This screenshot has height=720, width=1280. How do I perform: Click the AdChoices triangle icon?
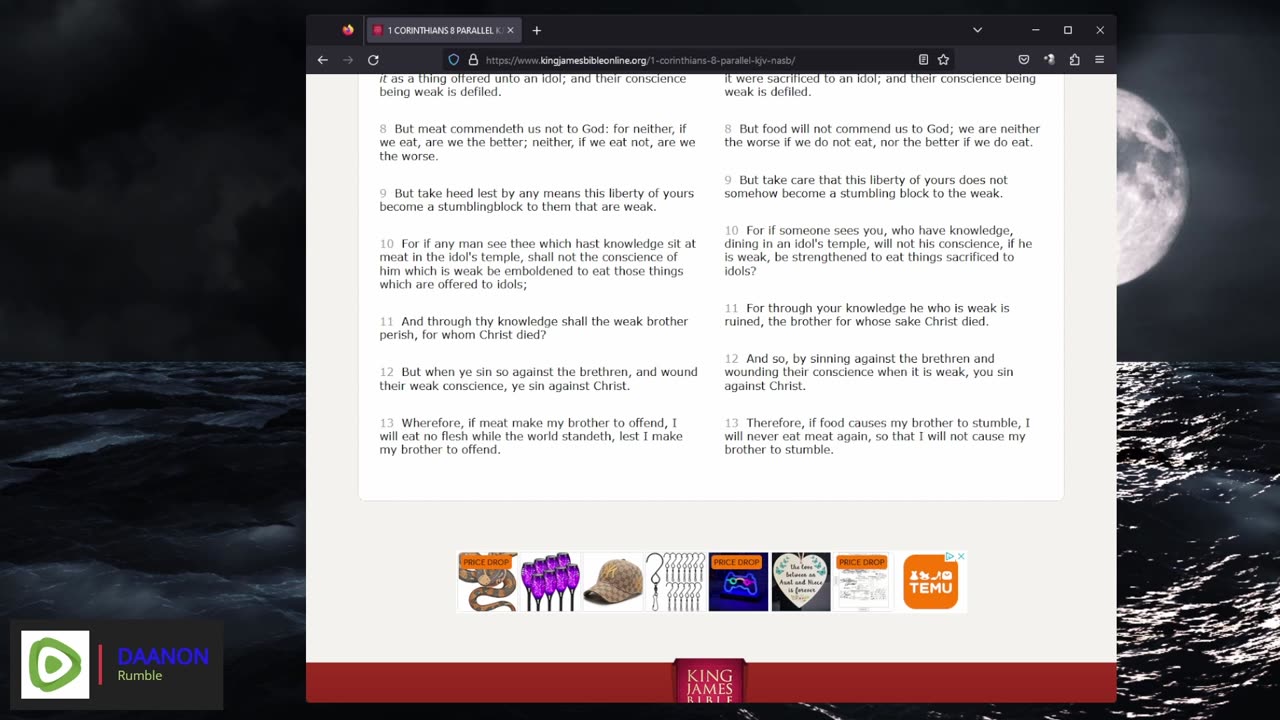pyautogui.click(x=950, y=556)
